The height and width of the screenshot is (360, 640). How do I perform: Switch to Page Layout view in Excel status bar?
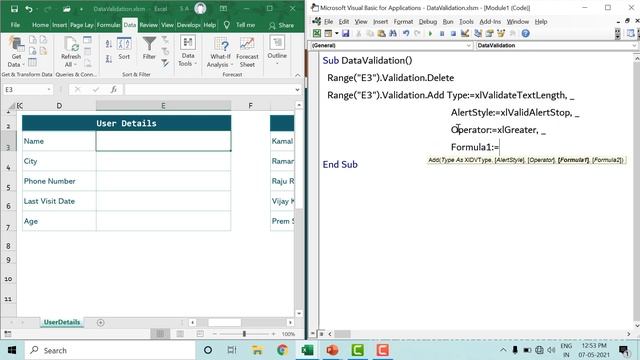click(180, 334)
